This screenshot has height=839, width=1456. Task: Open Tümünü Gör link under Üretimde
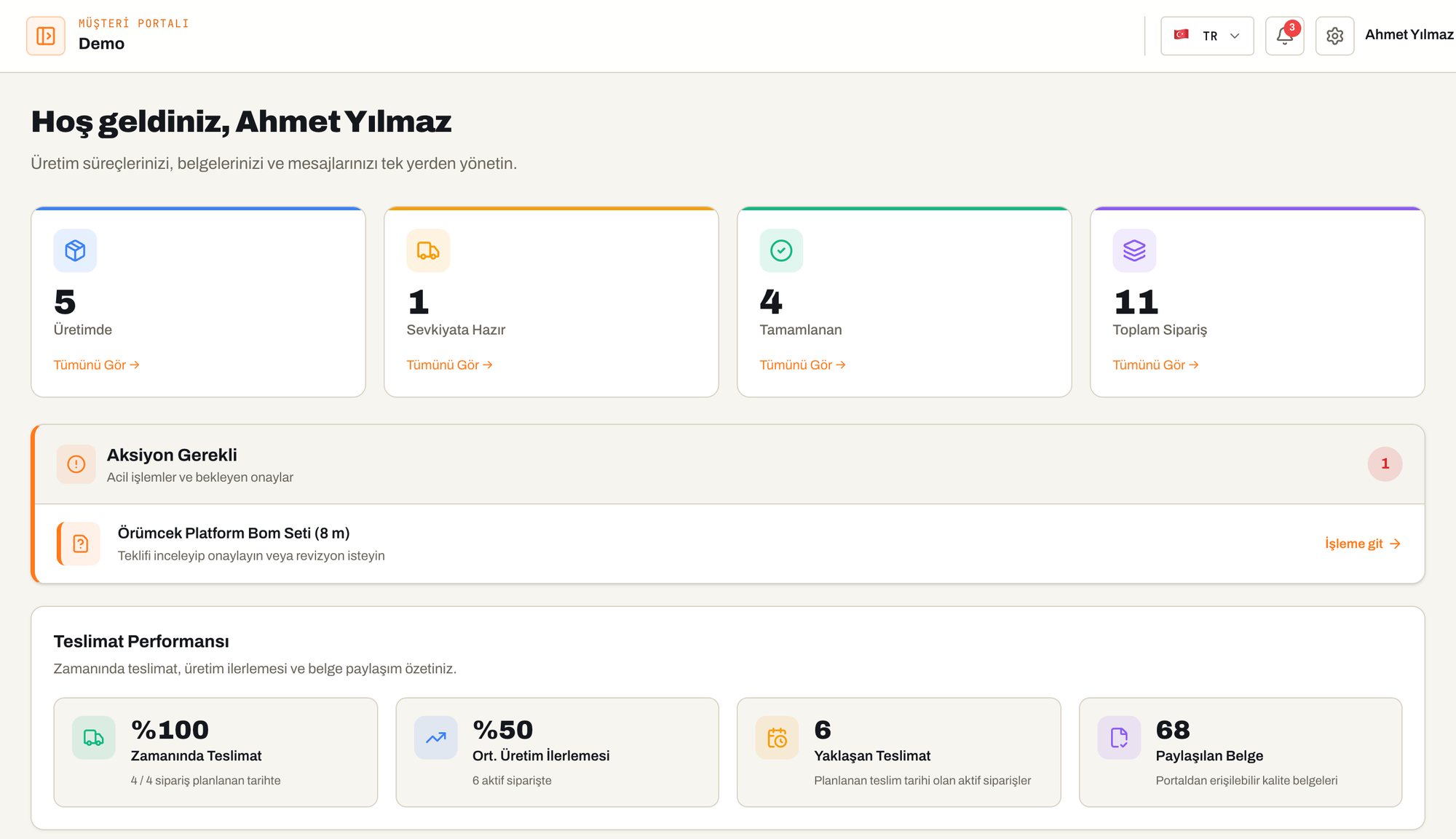[96, 365]
